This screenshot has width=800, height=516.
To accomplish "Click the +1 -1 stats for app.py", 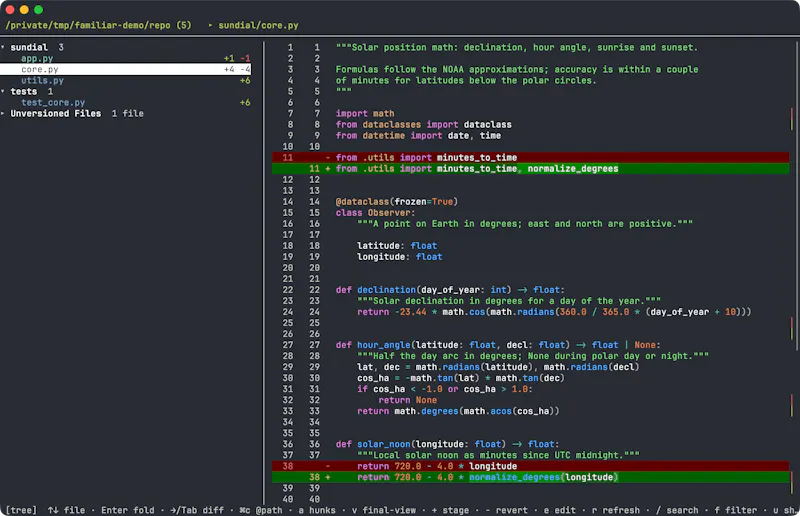I will click(237, 58).
